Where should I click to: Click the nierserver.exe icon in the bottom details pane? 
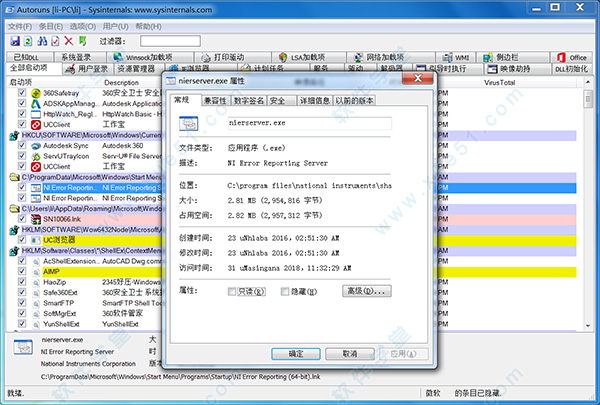coord(23,347)
